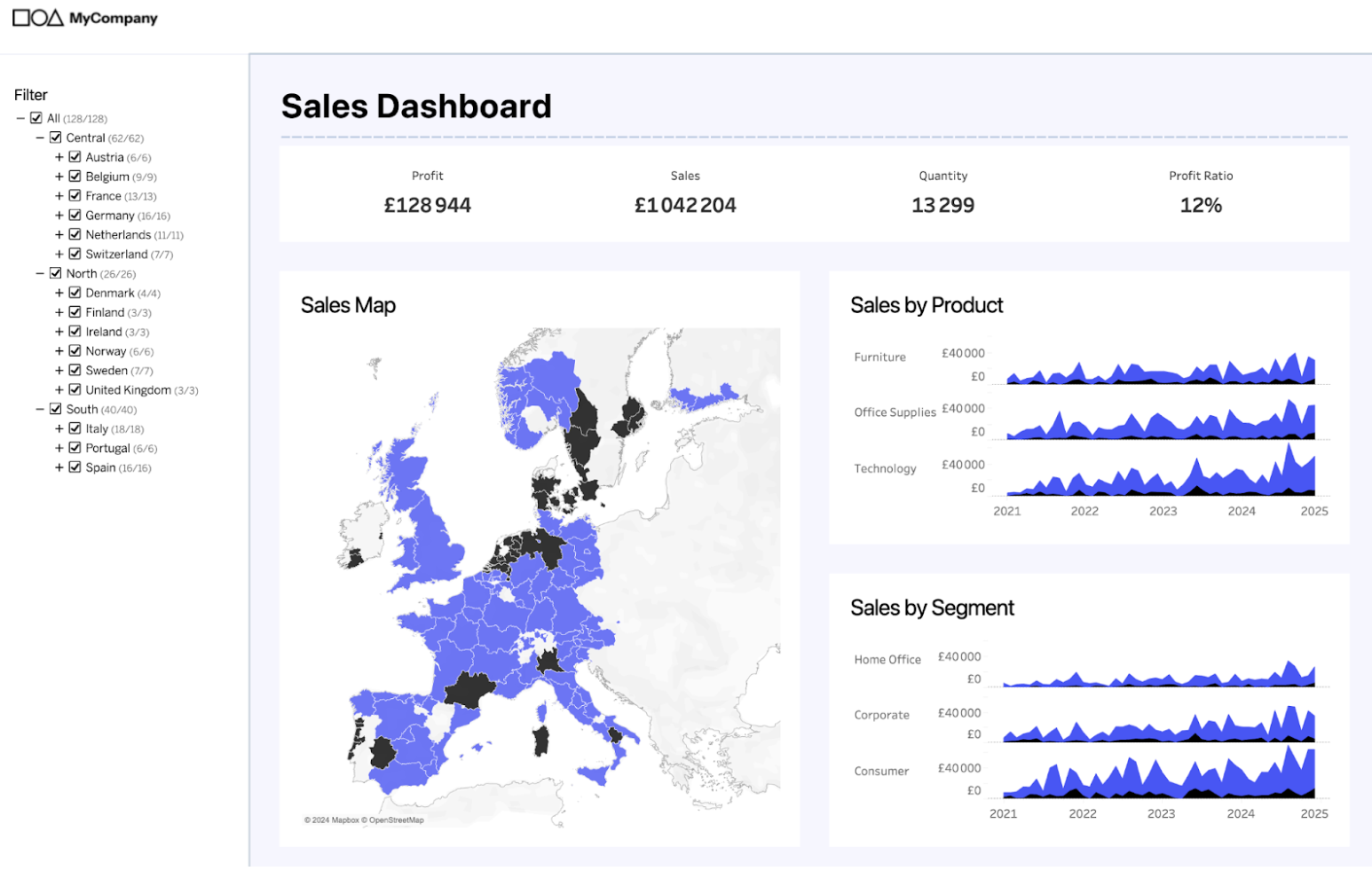Expand the Italy tree node
This screenshot has height=871, width=1372.
point(59,428)
